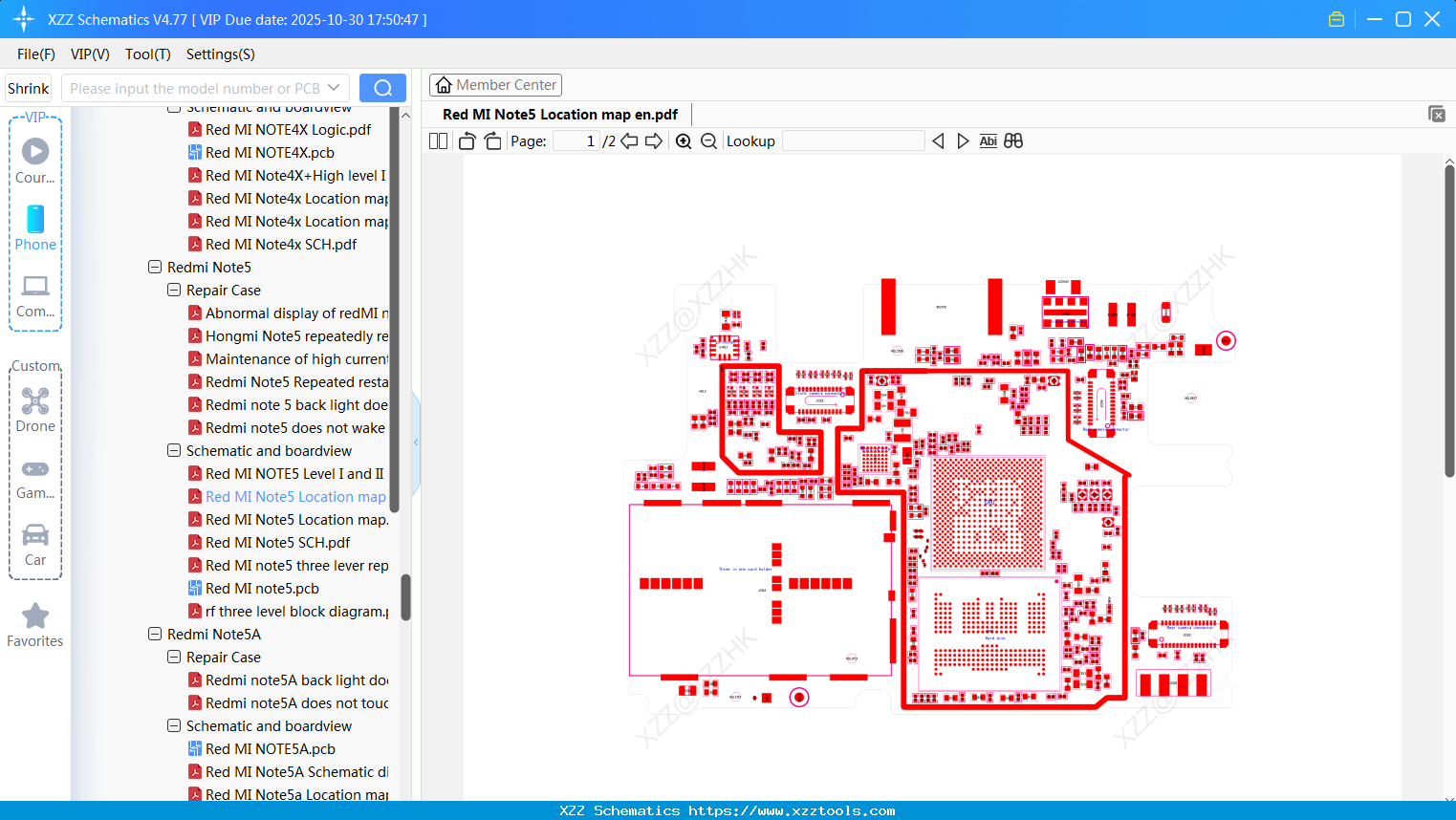Toggle the two-page layout view
Image resolution: width=1456 pixels, height=820 pixels.
438,141
